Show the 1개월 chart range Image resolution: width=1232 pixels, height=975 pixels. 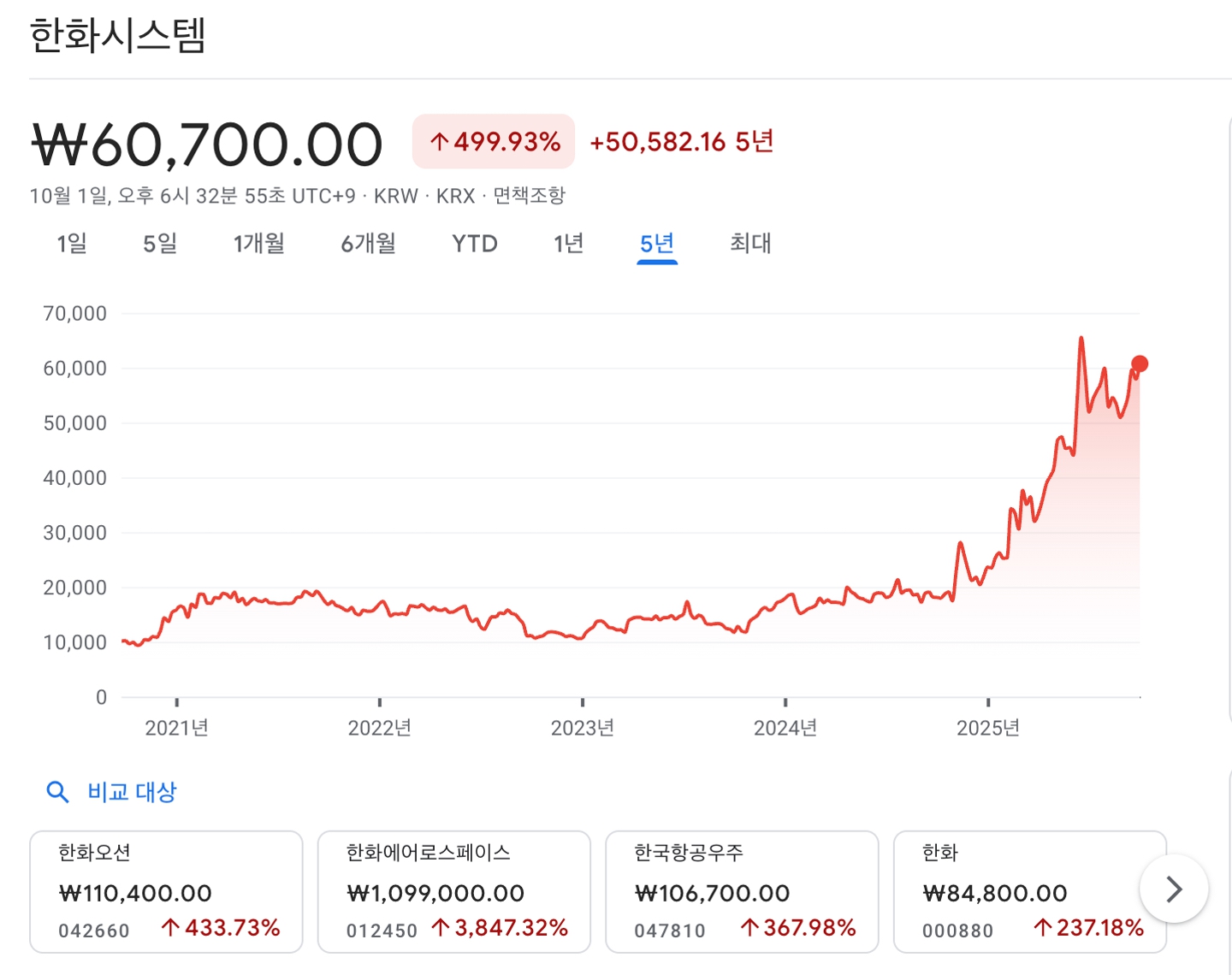pyautogui.click(x=259, y=244)
